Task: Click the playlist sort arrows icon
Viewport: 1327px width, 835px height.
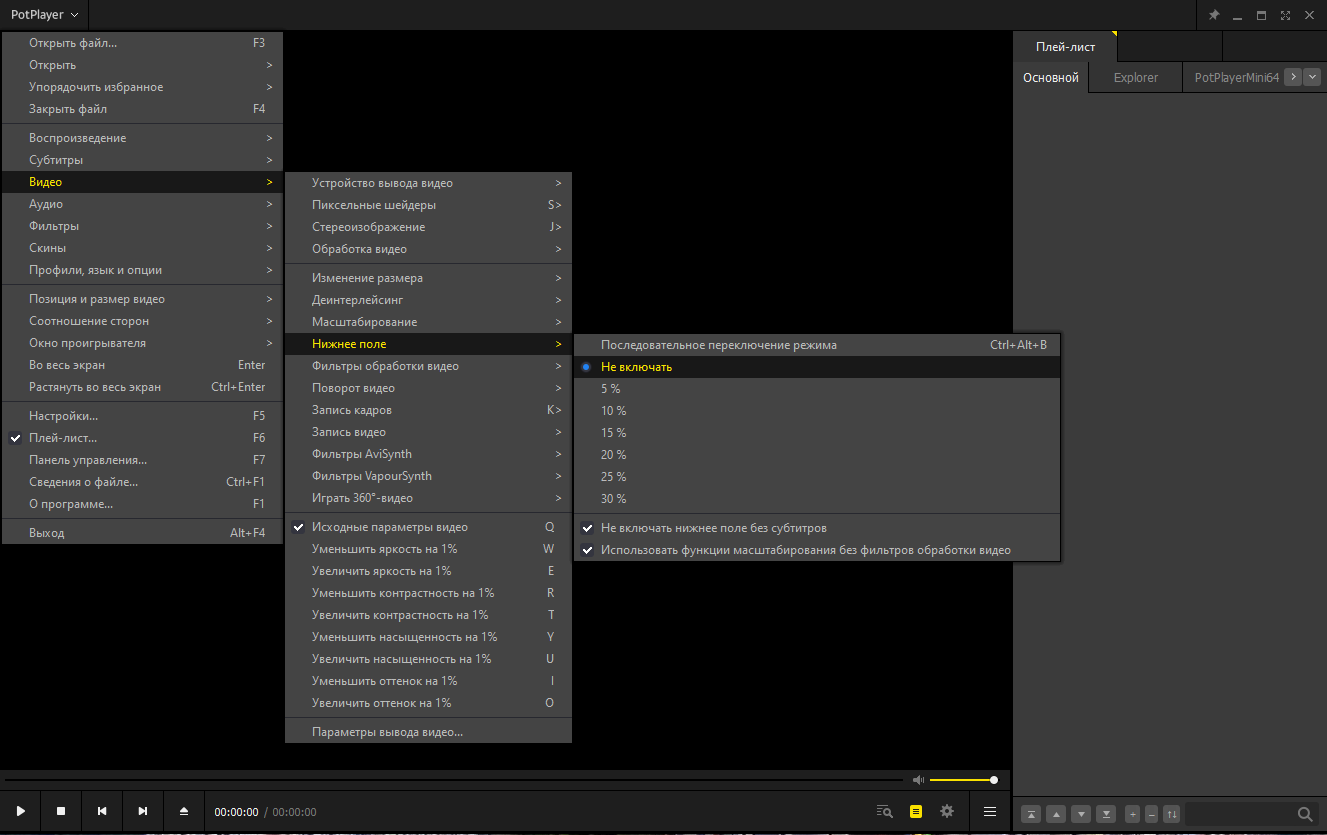Action: [1172, 814]
